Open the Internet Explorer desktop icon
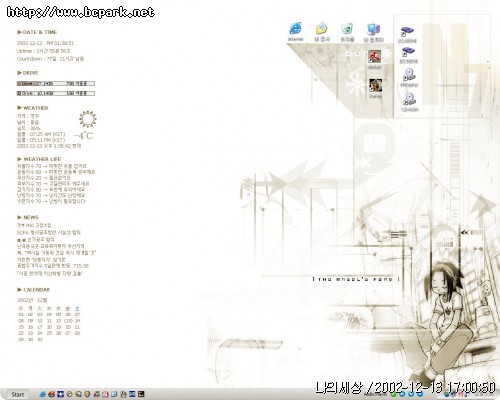The width and height of the screenshot is (500, 400). tap(296, 29)
